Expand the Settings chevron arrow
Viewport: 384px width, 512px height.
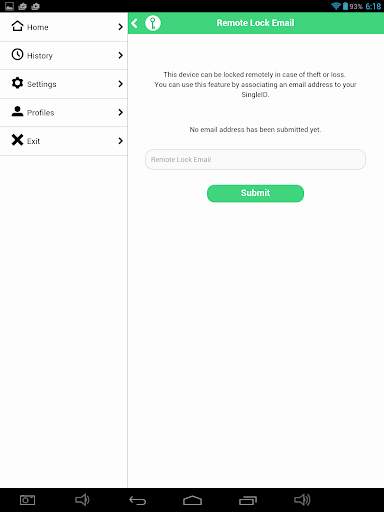click(x=121, y=84)
